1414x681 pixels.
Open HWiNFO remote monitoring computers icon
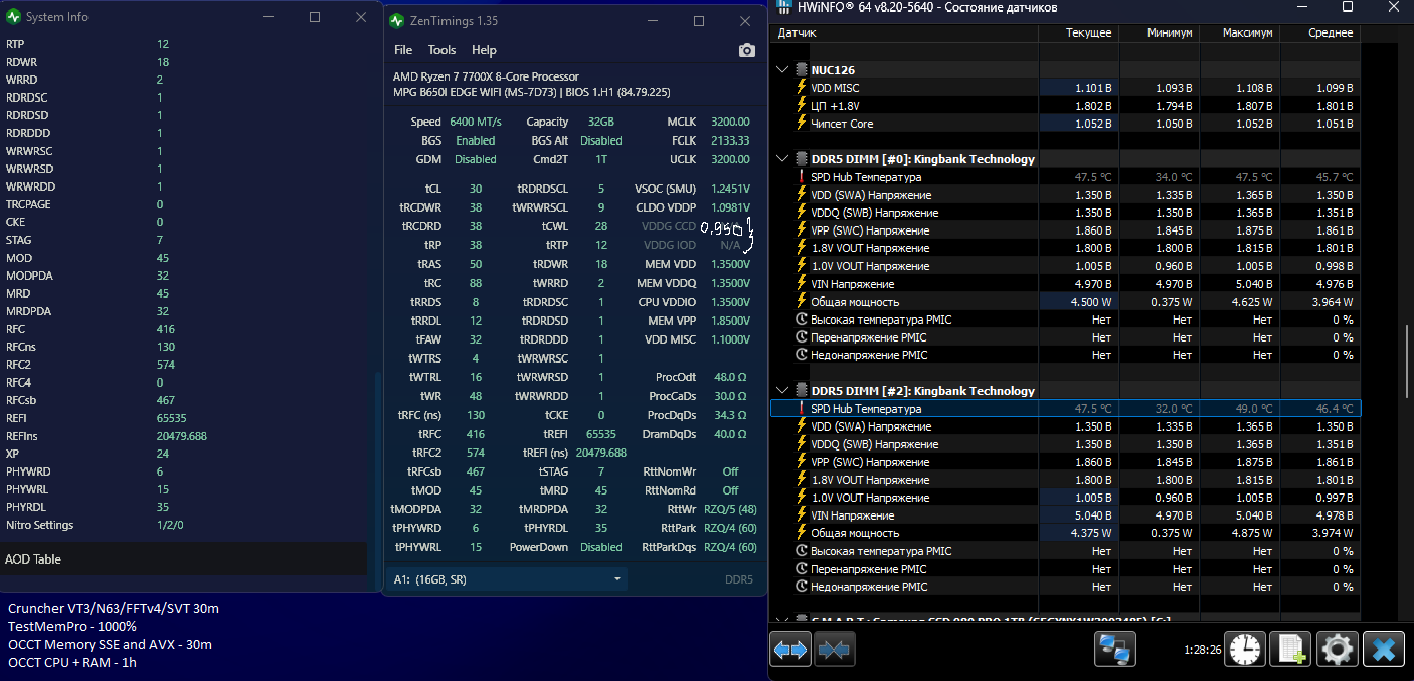pos(1115,650)
